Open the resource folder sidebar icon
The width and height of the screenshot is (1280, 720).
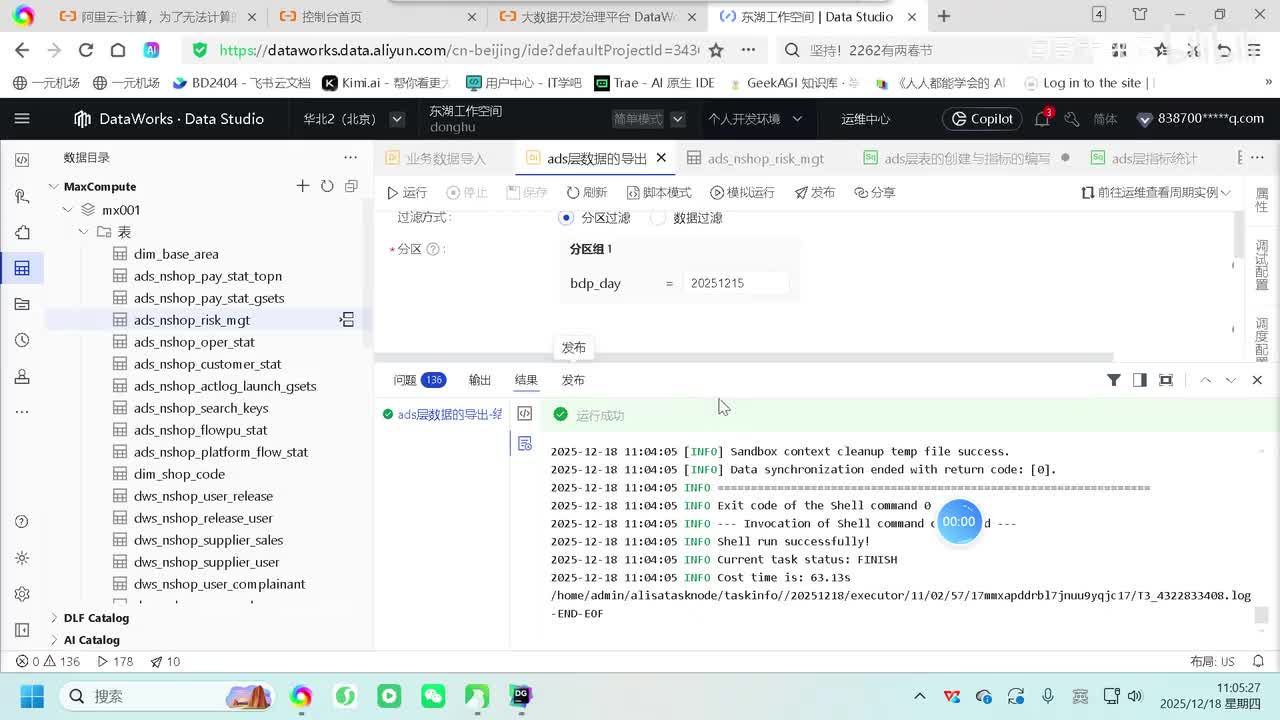coord(22,304)
